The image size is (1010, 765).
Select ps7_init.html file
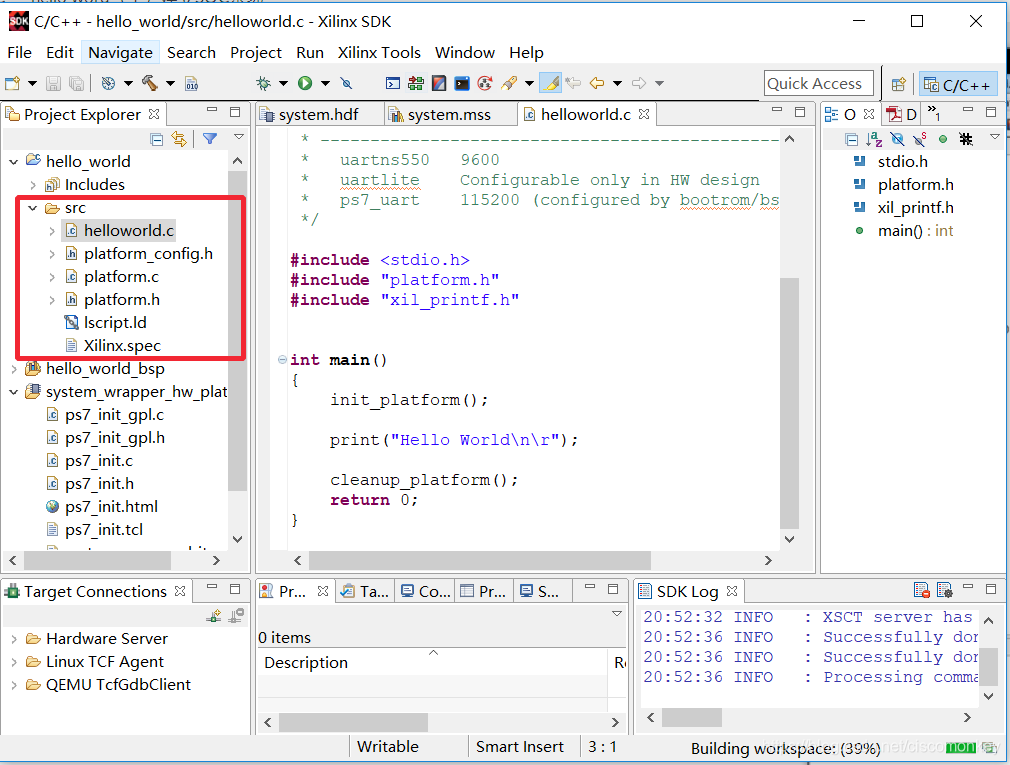[x=111, y=507]
